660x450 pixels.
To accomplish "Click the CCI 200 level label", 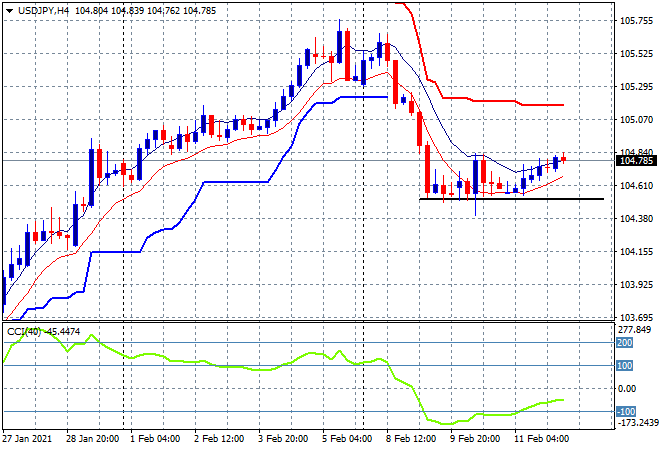I will click(x=625, y=343).
